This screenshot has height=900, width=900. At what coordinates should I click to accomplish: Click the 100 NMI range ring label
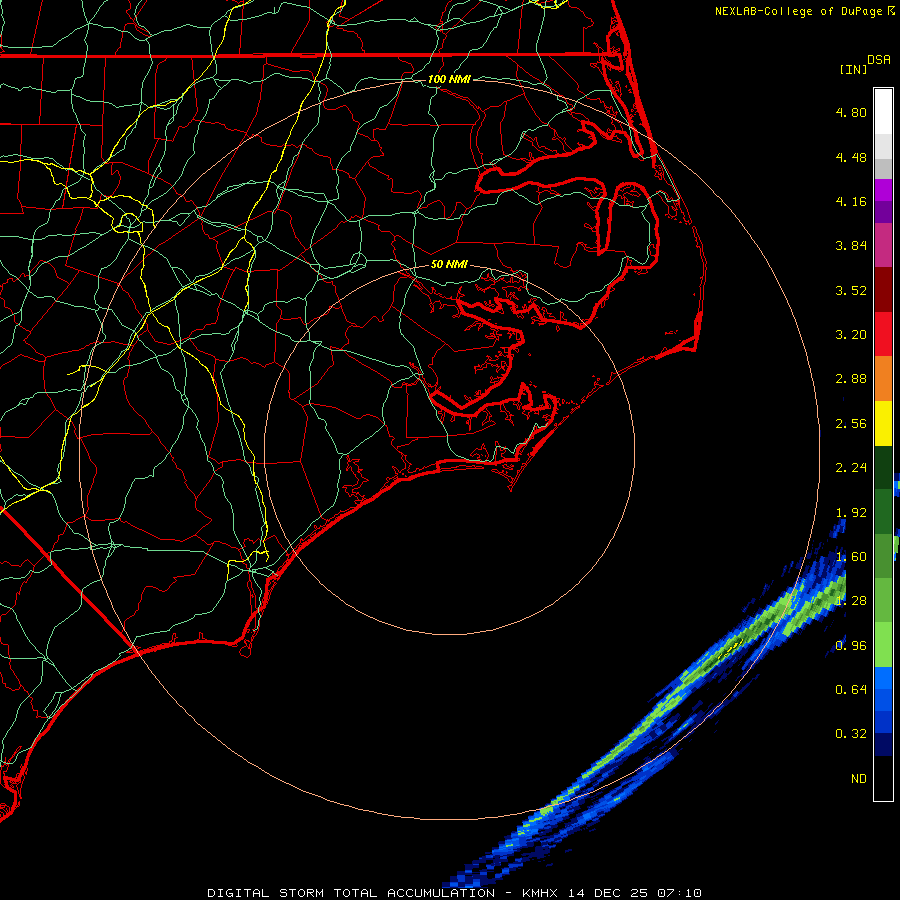click(x=449, y=79)
